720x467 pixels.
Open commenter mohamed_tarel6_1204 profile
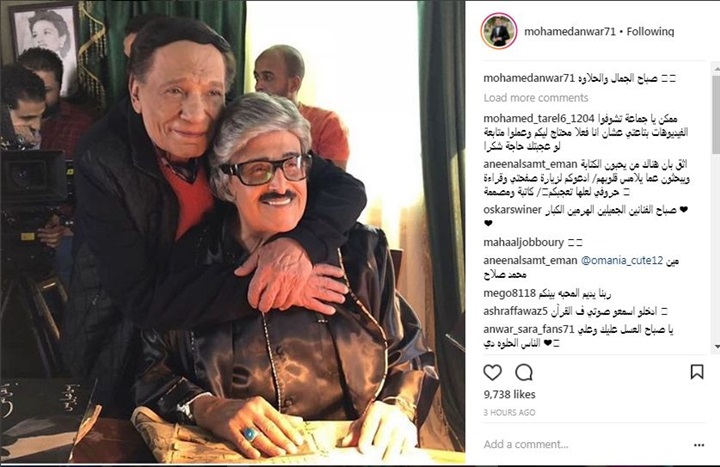(x=539, y=118)
